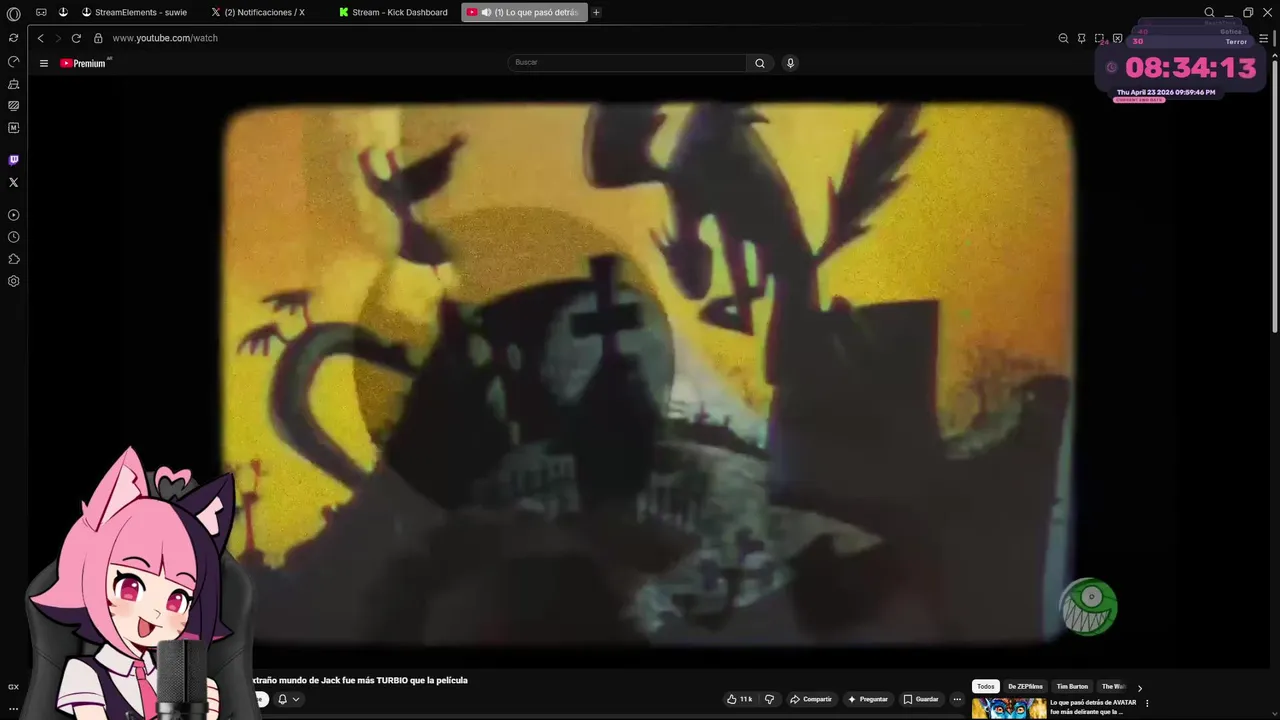Open History clock icon in the sidebar
The image size is (1280, 720).
(13, 237)
